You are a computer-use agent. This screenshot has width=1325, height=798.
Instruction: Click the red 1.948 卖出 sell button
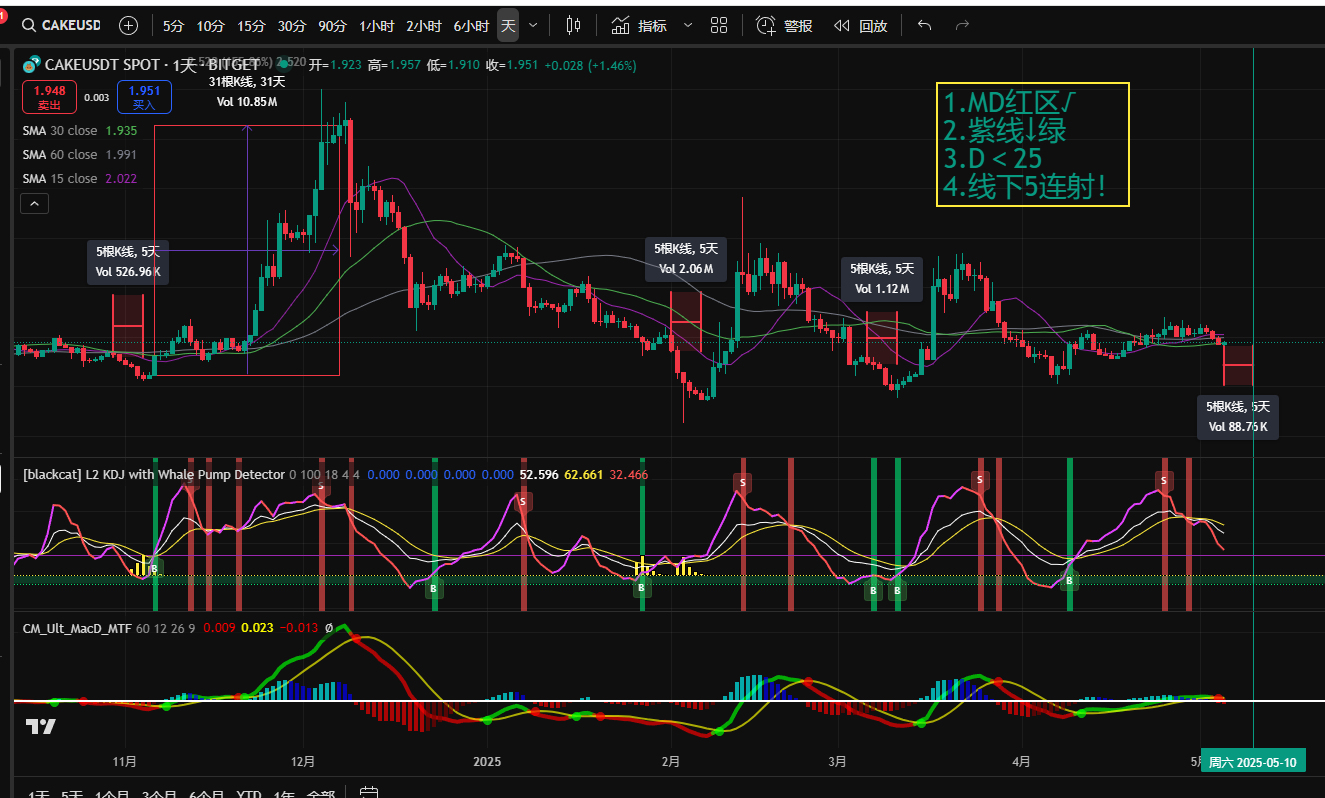(49, 97)
